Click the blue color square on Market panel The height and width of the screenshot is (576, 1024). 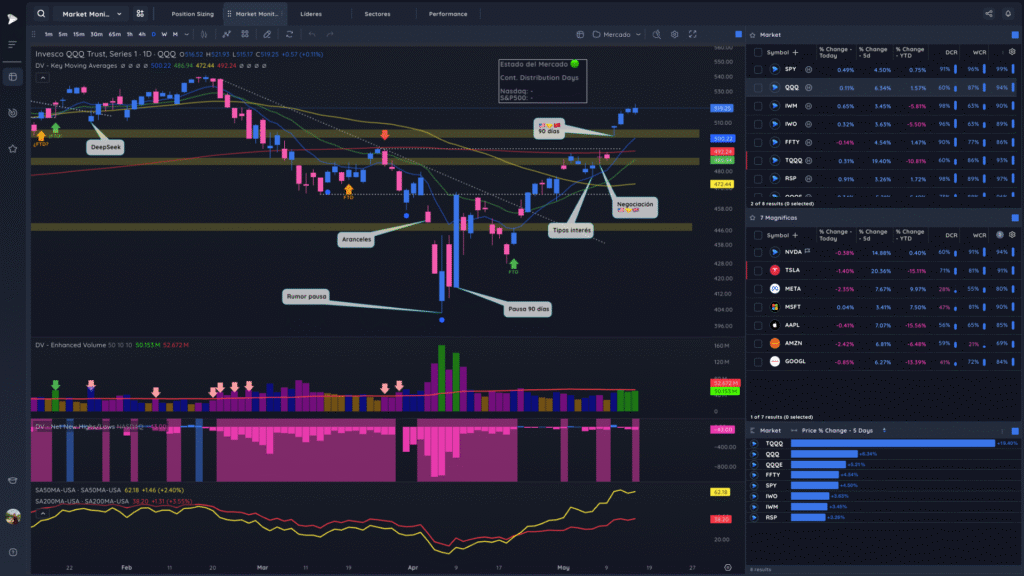click(1015, 35)
